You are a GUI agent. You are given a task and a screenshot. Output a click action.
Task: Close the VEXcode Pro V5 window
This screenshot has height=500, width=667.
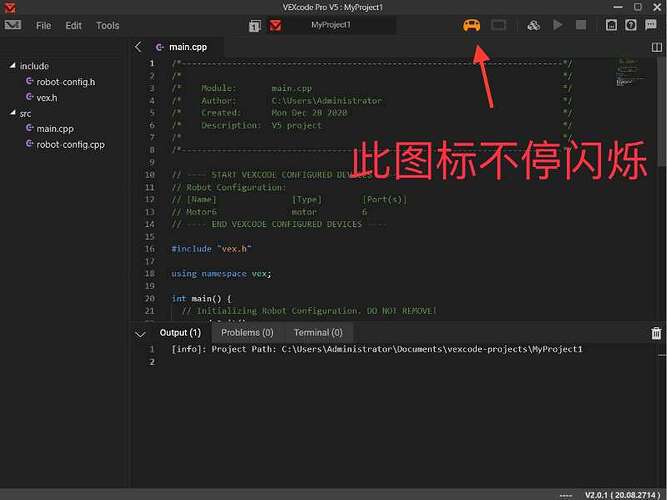tap(657, 7)
